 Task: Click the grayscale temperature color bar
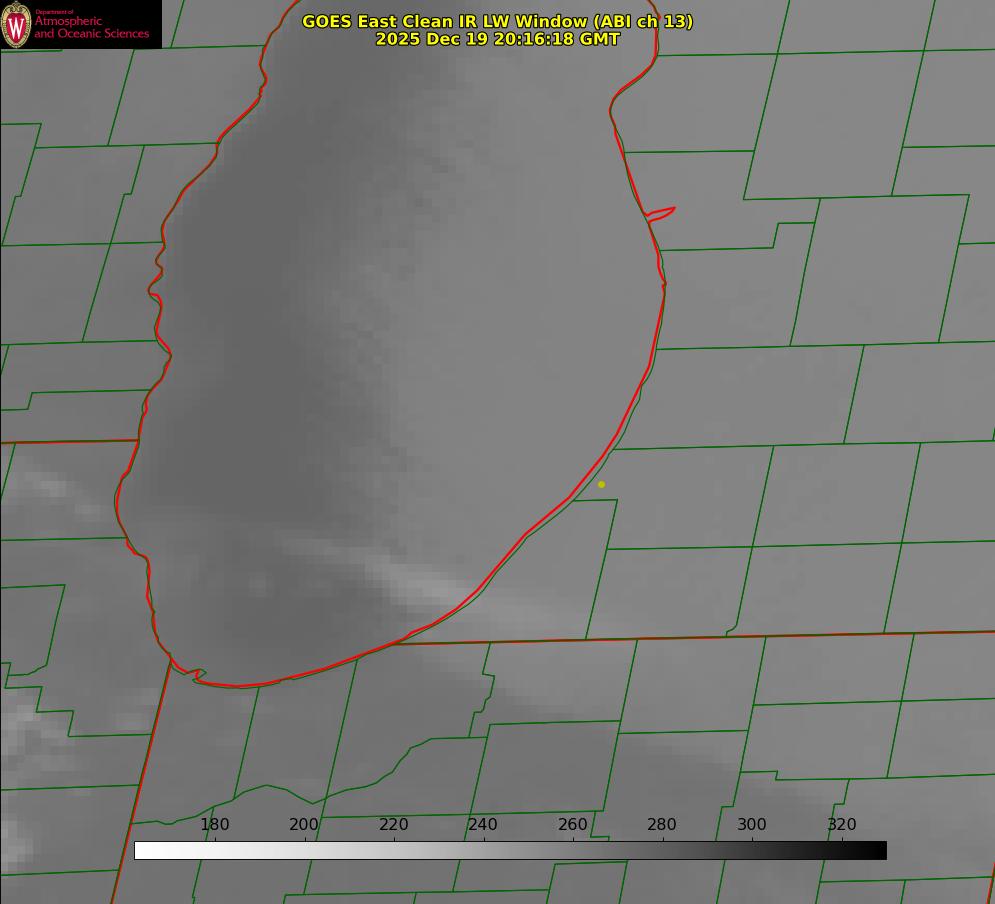click(x=510, y=850)
